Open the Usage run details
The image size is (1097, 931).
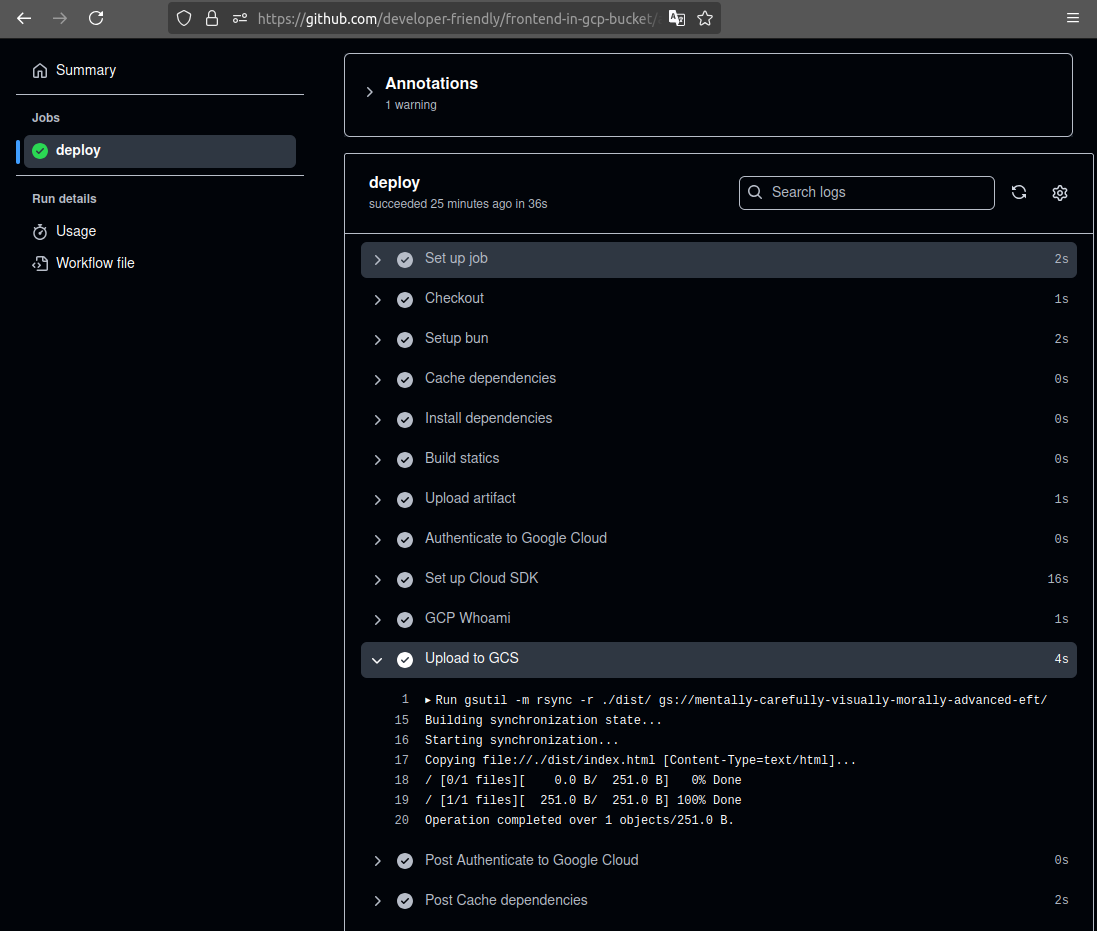click(75, 231)
